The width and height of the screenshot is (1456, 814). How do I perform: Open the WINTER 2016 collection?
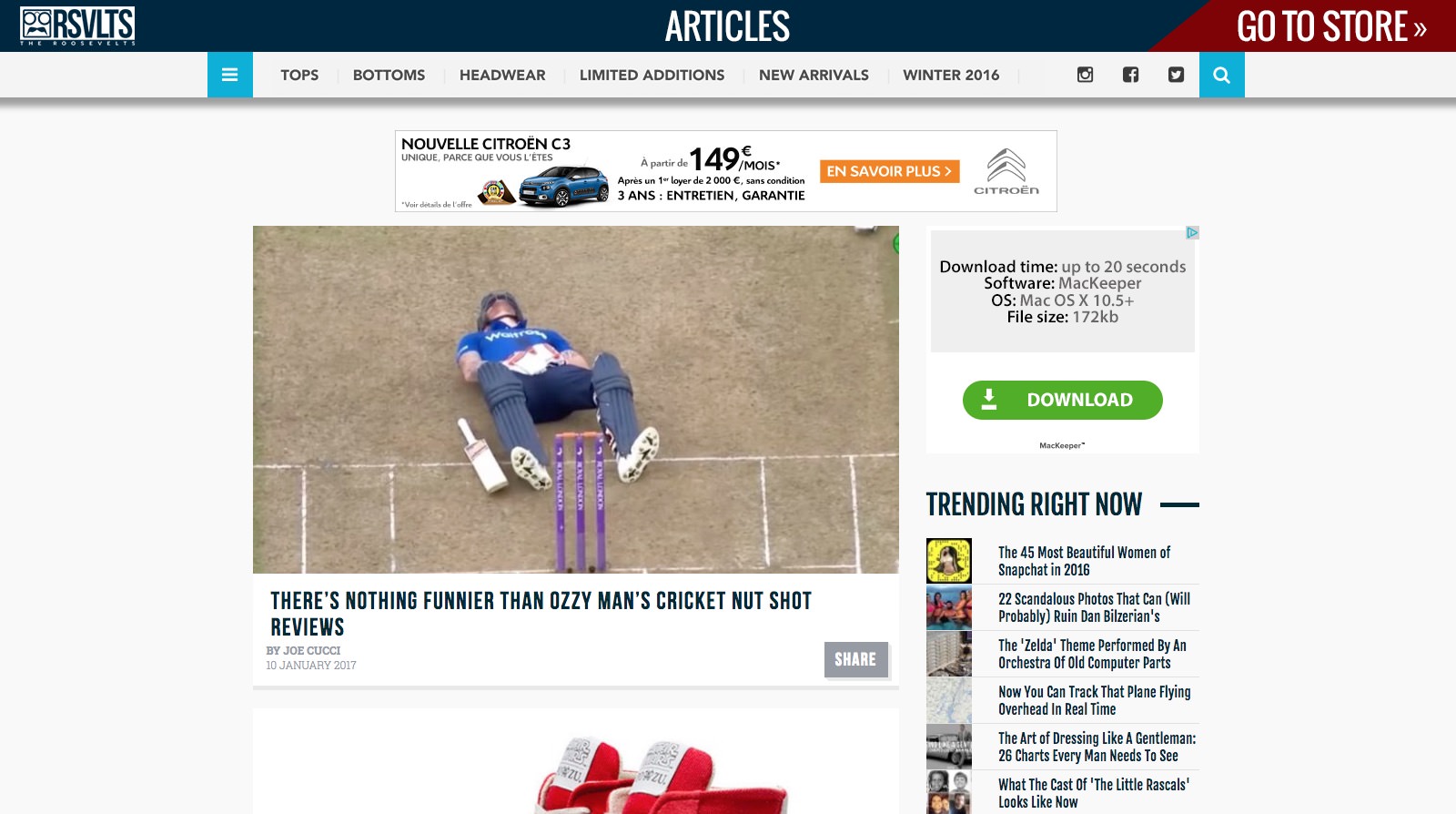click(951, 75)
